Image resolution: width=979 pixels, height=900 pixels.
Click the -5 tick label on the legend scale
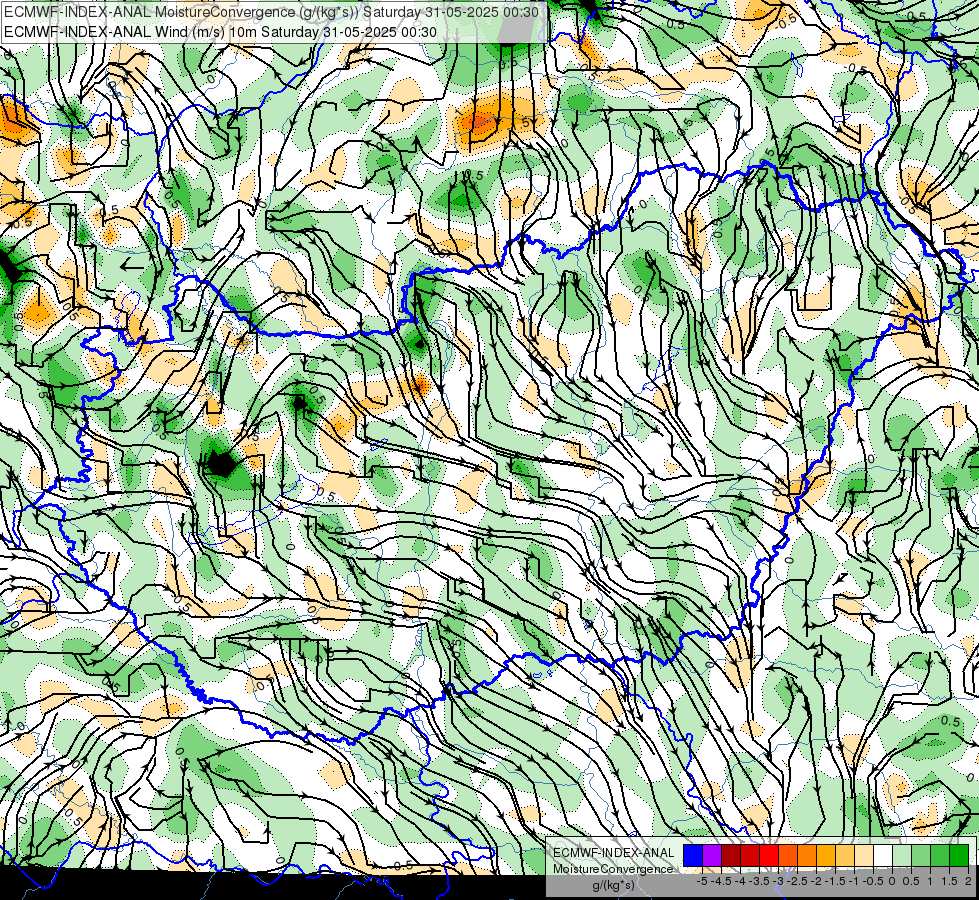coord(702,881)
